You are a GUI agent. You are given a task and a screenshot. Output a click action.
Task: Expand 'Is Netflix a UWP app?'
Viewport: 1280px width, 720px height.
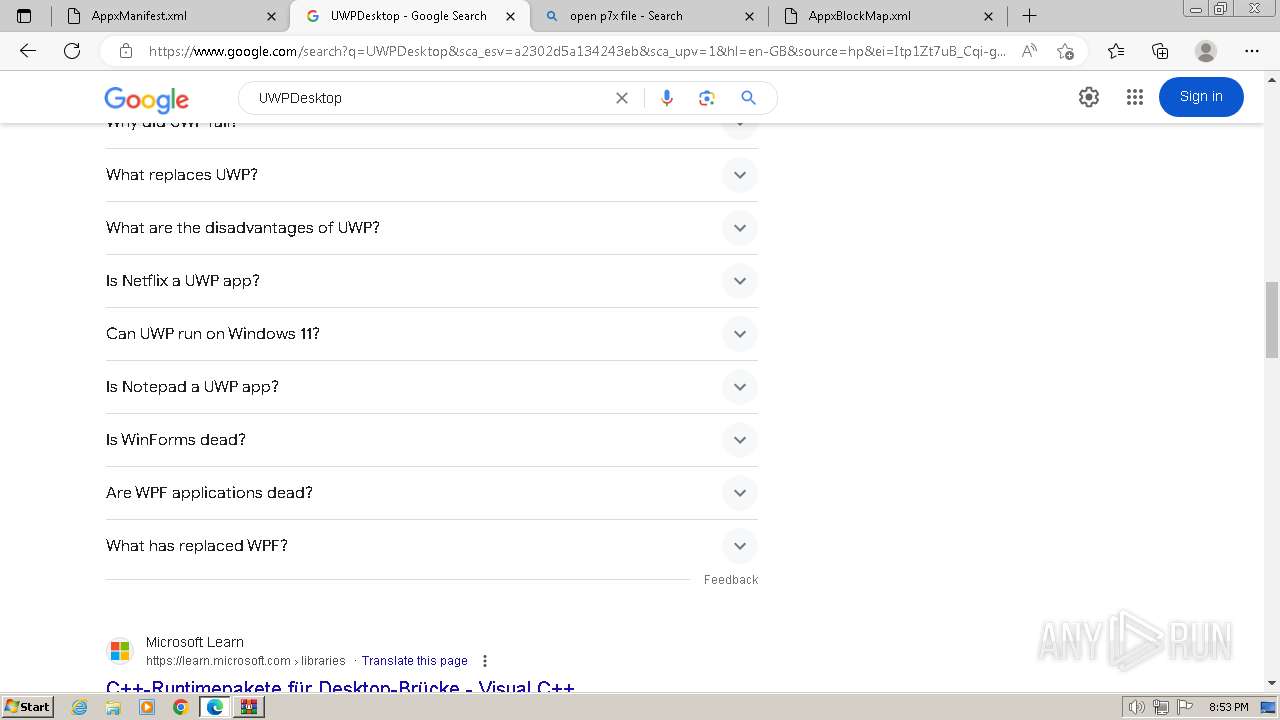(x=432, y=281)
